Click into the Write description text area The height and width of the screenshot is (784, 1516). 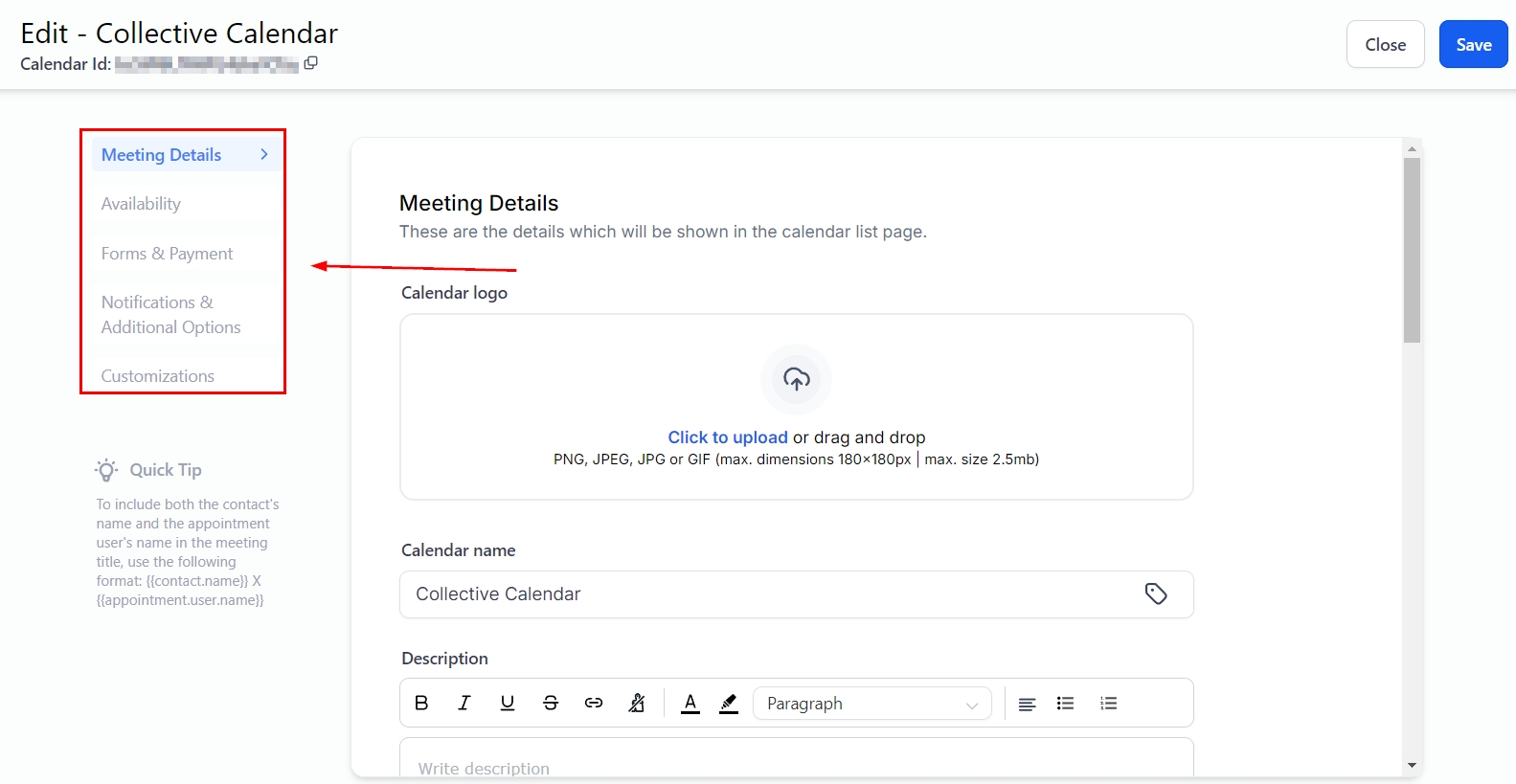click(797, 758)
